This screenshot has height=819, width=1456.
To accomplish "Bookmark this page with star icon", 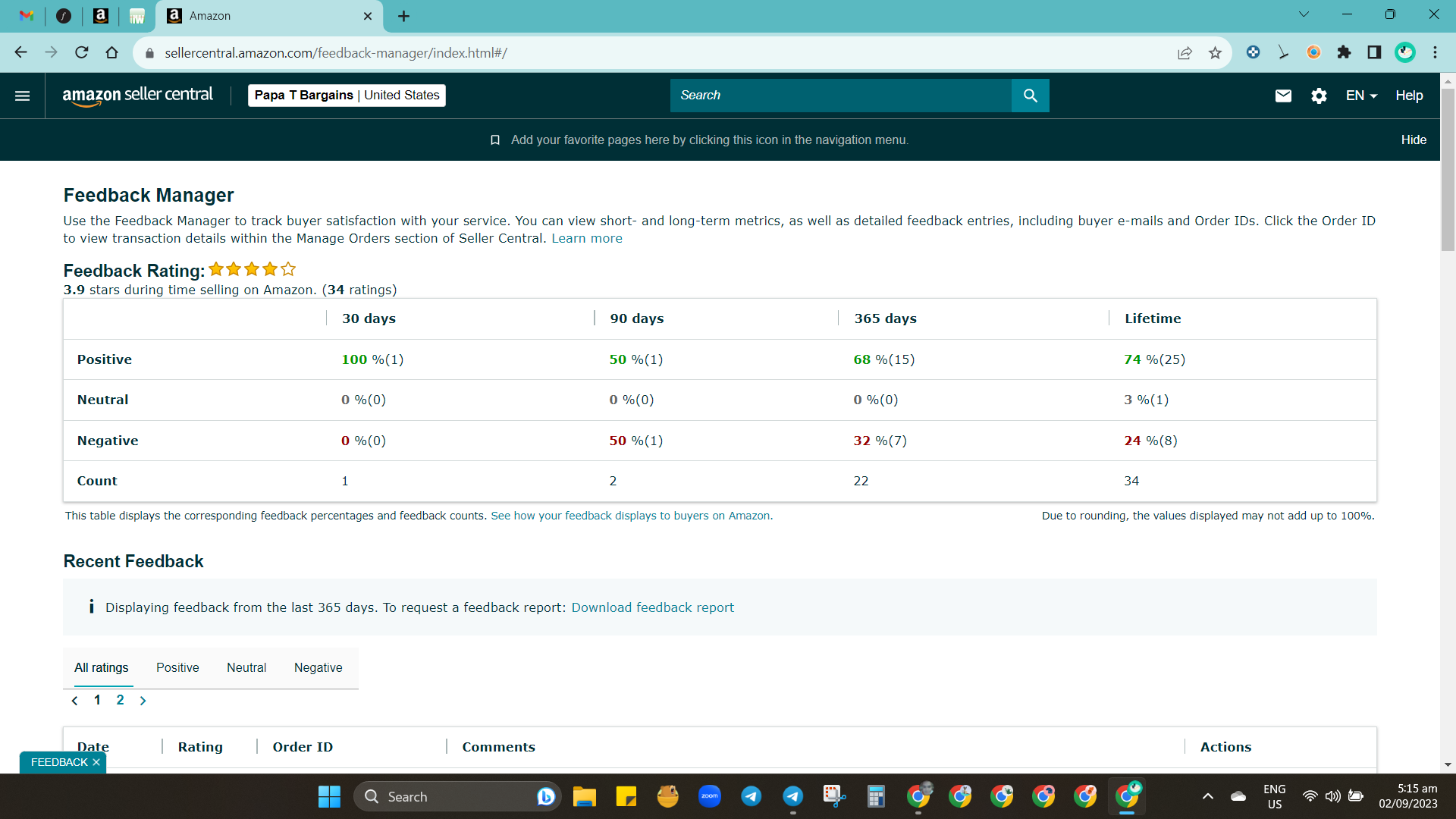I will pos(1215,52).
